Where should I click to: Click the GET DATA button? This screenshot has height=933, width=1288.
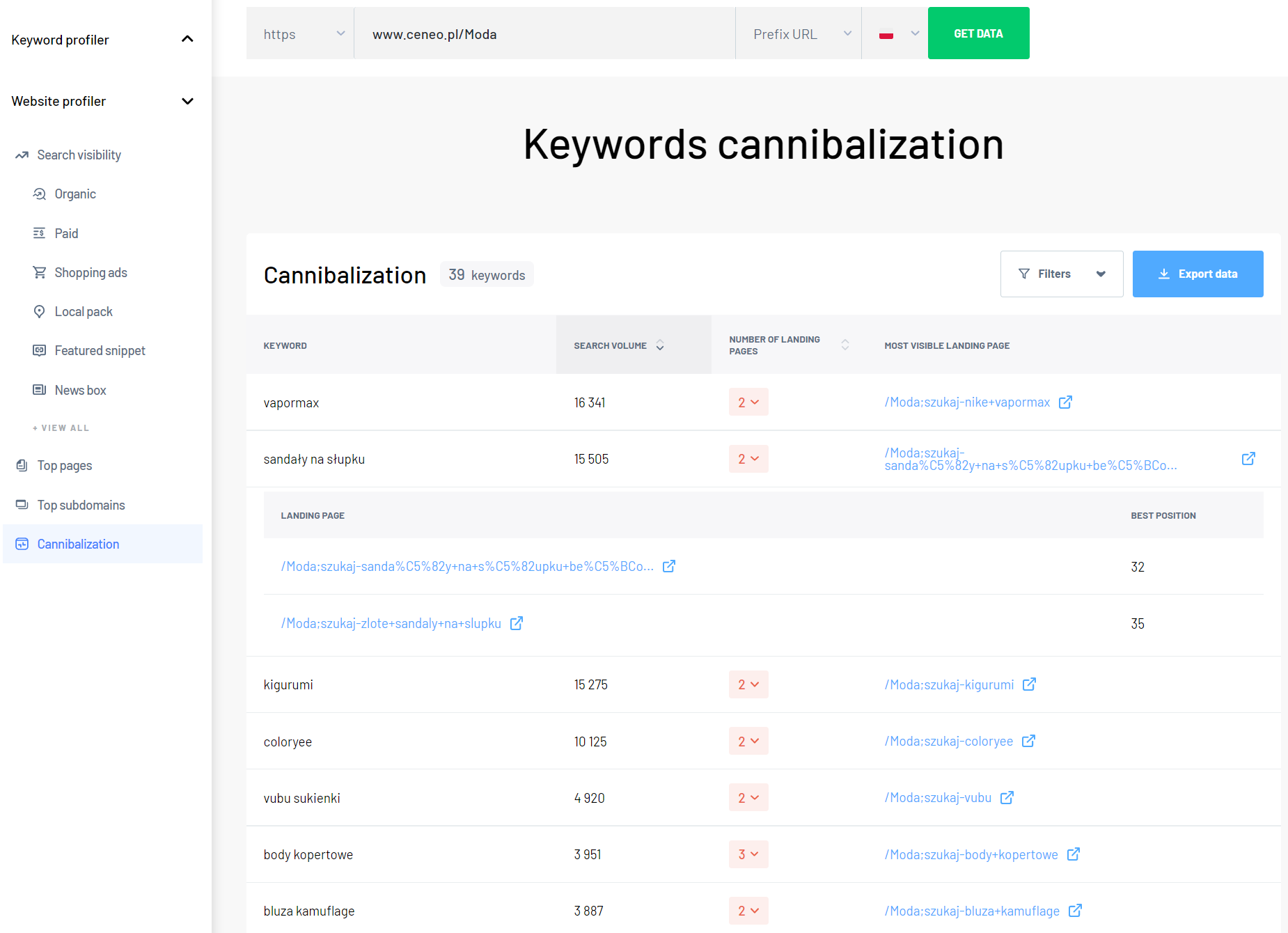pos(978,33)
